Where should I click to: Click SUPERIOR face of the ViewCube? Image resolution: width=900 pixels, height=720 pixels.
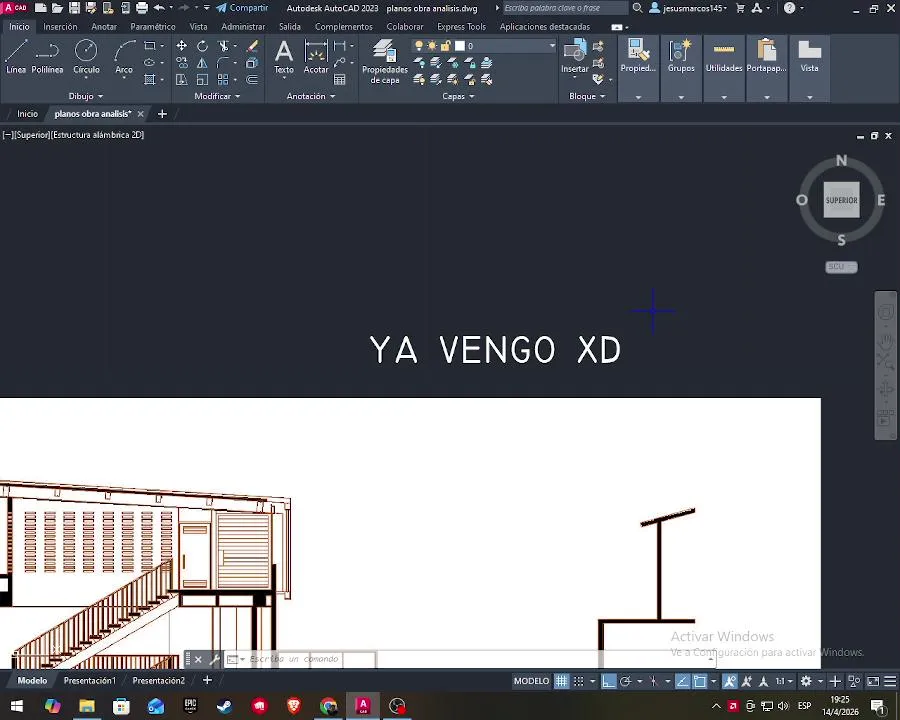point(841,200)
